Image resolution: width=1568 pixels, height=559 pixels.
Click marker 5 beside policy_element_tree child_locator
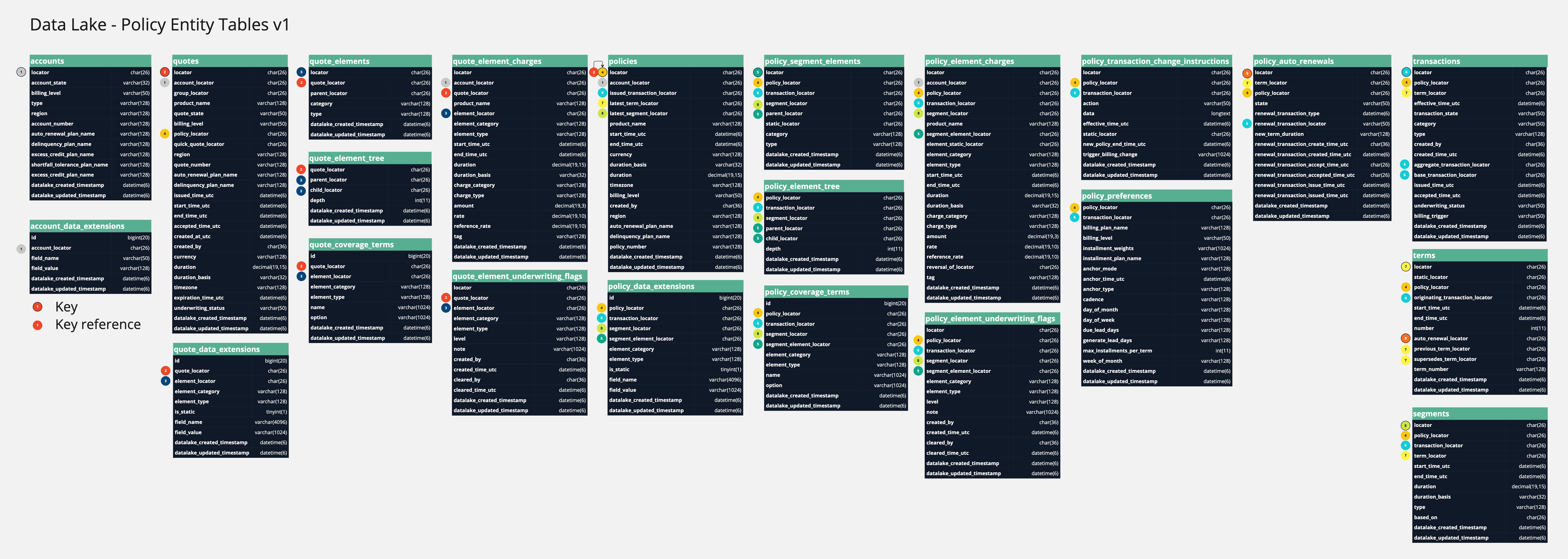coord(758,239)
